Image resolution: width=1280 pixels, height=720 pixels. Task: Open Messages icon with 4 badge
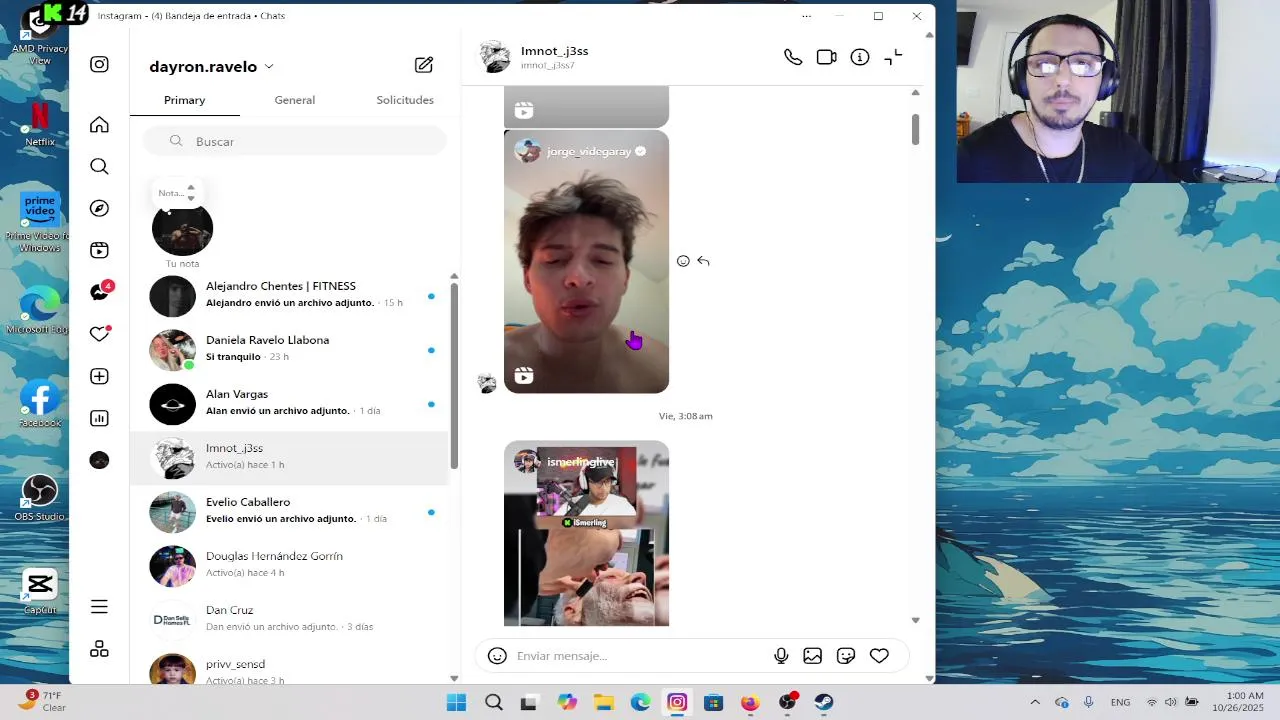tap(101, 291)
